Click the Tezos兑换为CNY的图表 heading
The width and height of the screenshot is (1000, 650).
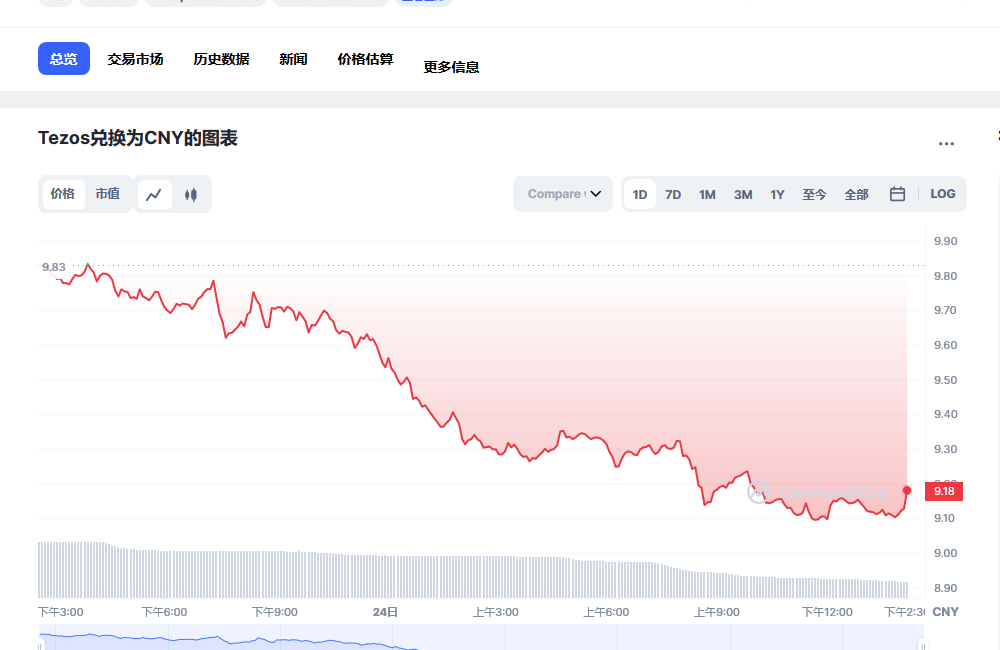coord(138,138)
